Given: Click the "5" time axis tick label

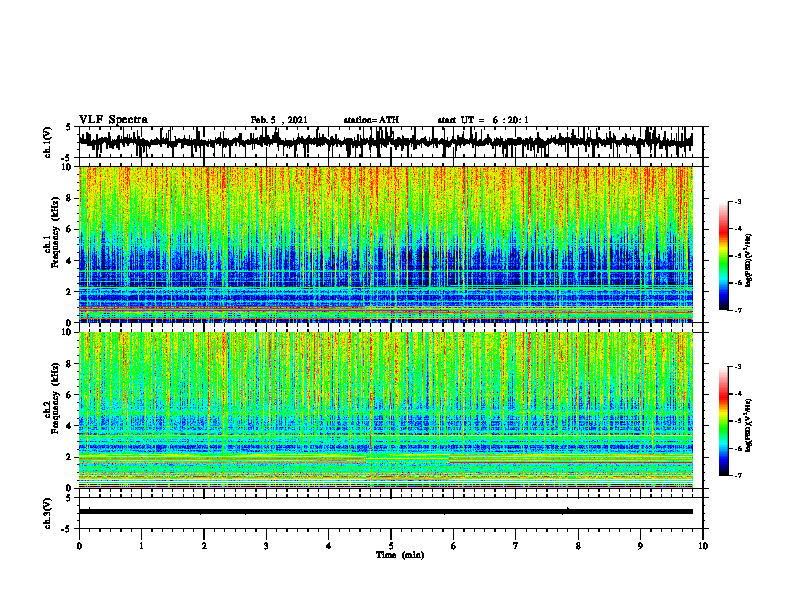Looking at the screenshot, I should coord(391,546).
